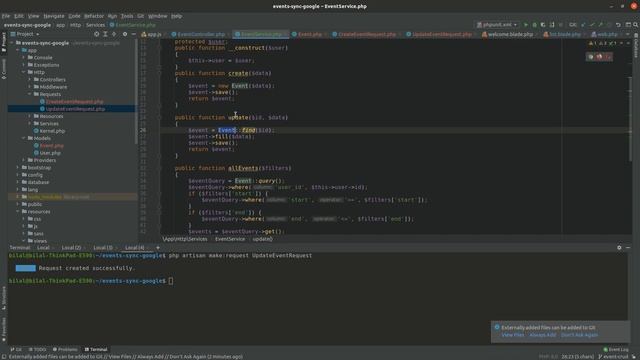The height and width of the screenshot is (360, 640).
Task: Click Always Add in Git notification
Action: pos(542,335)
